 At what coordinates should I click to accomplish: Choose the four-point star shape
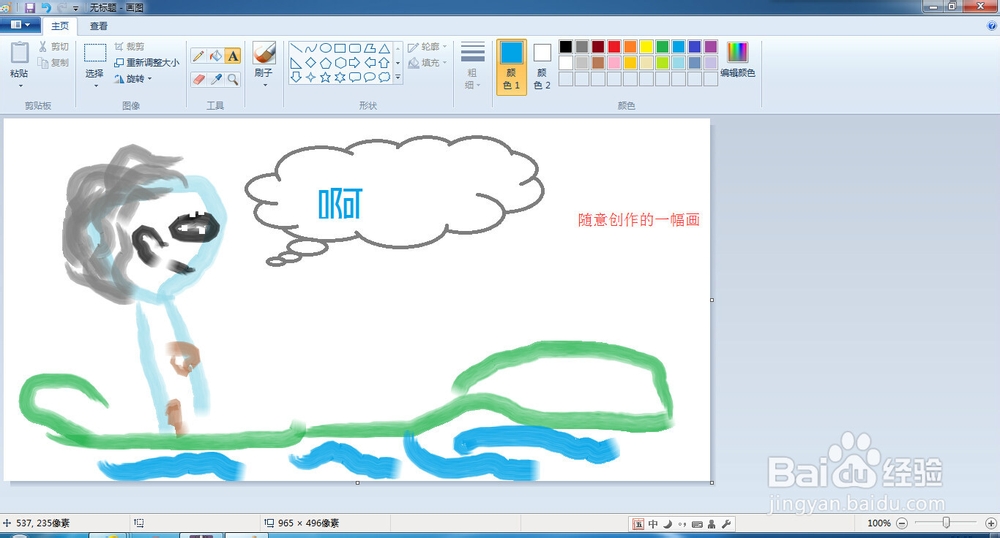311,77
